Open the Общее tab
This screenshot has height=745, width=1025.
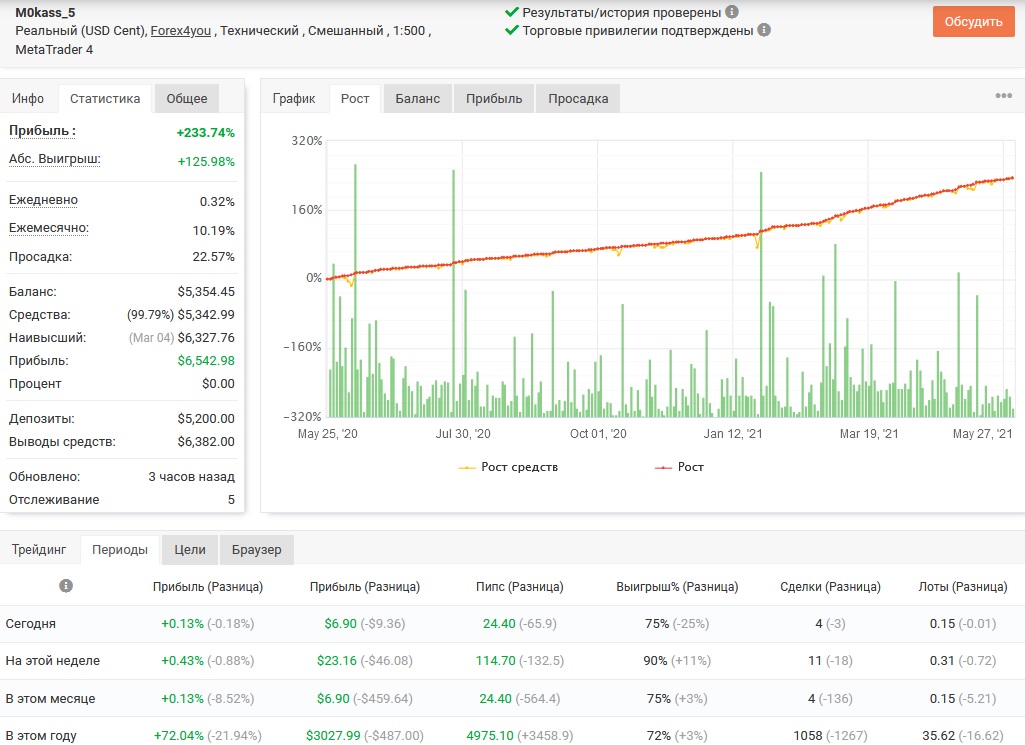click(186, 99)
